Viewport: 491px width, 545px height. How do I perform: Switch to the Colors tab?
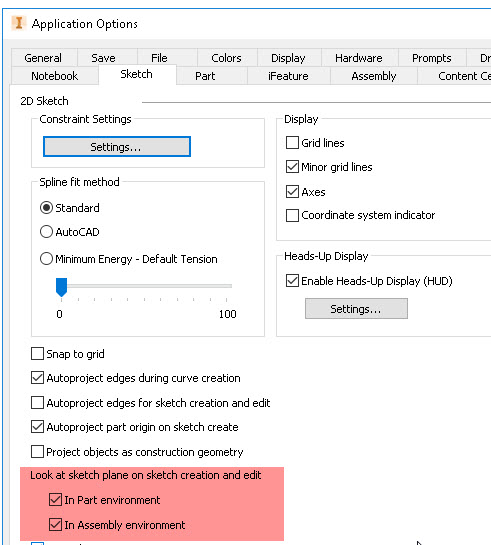tap(227, 58)
